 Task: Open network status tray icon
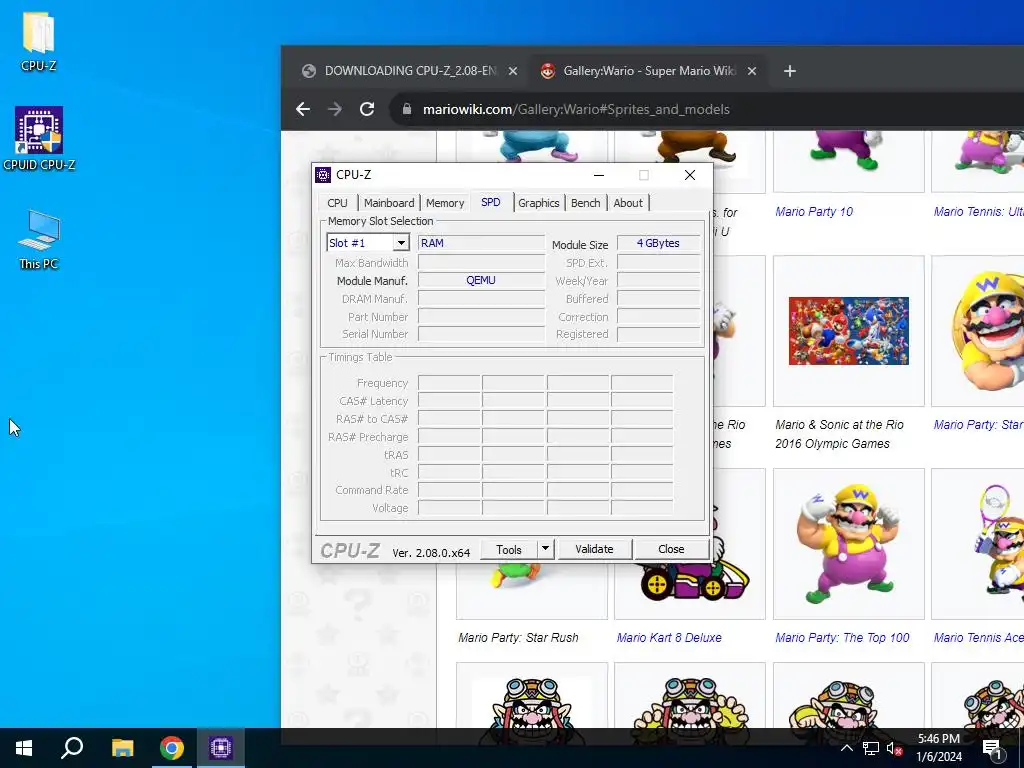click(871, 748)
